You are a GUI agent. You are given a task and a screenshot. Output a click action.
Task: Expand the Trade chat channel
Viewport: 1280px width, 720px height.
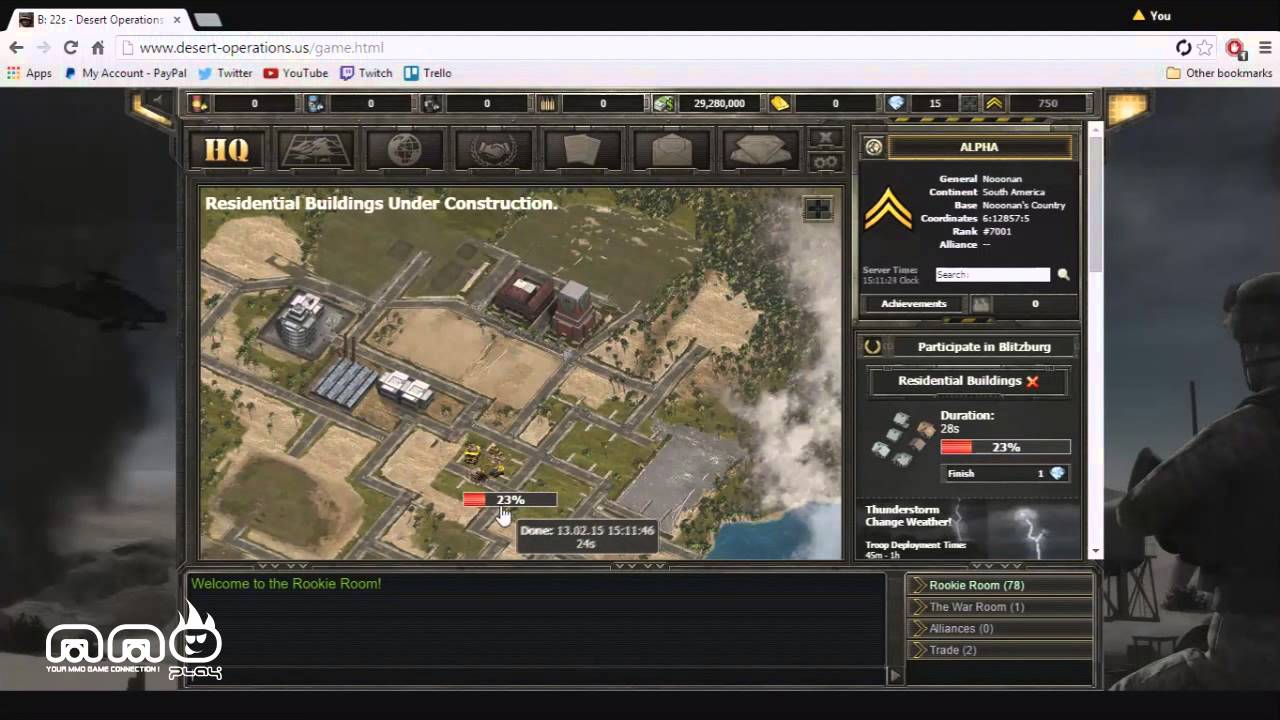pos(999,650)
